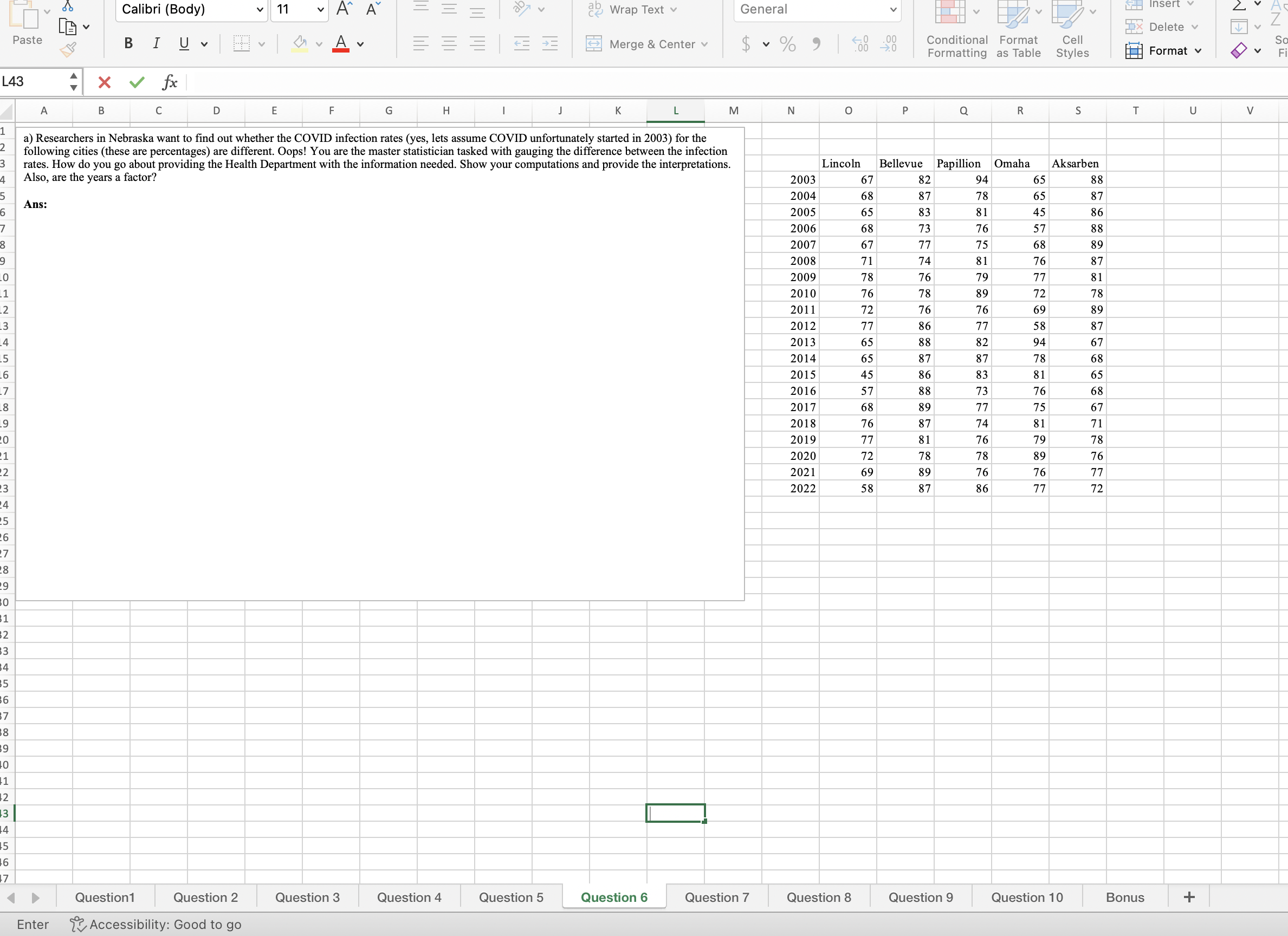The height and width of the screenshot is (936, 1288).
Task: Click the Increase Indent icon
Action: (x=550, y=44)
